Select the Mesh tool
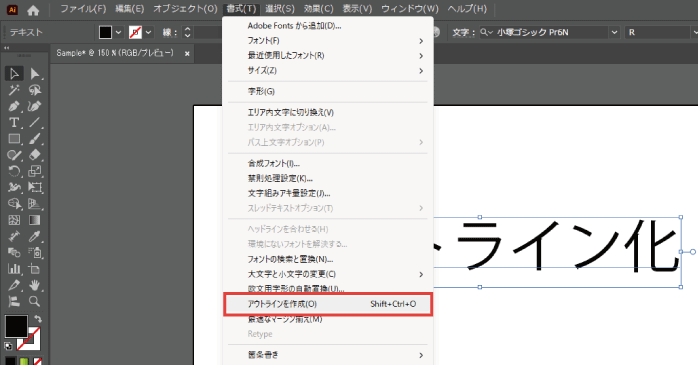Screen dimensions: 698x365 pyautogui.click(x=14, y=220)
